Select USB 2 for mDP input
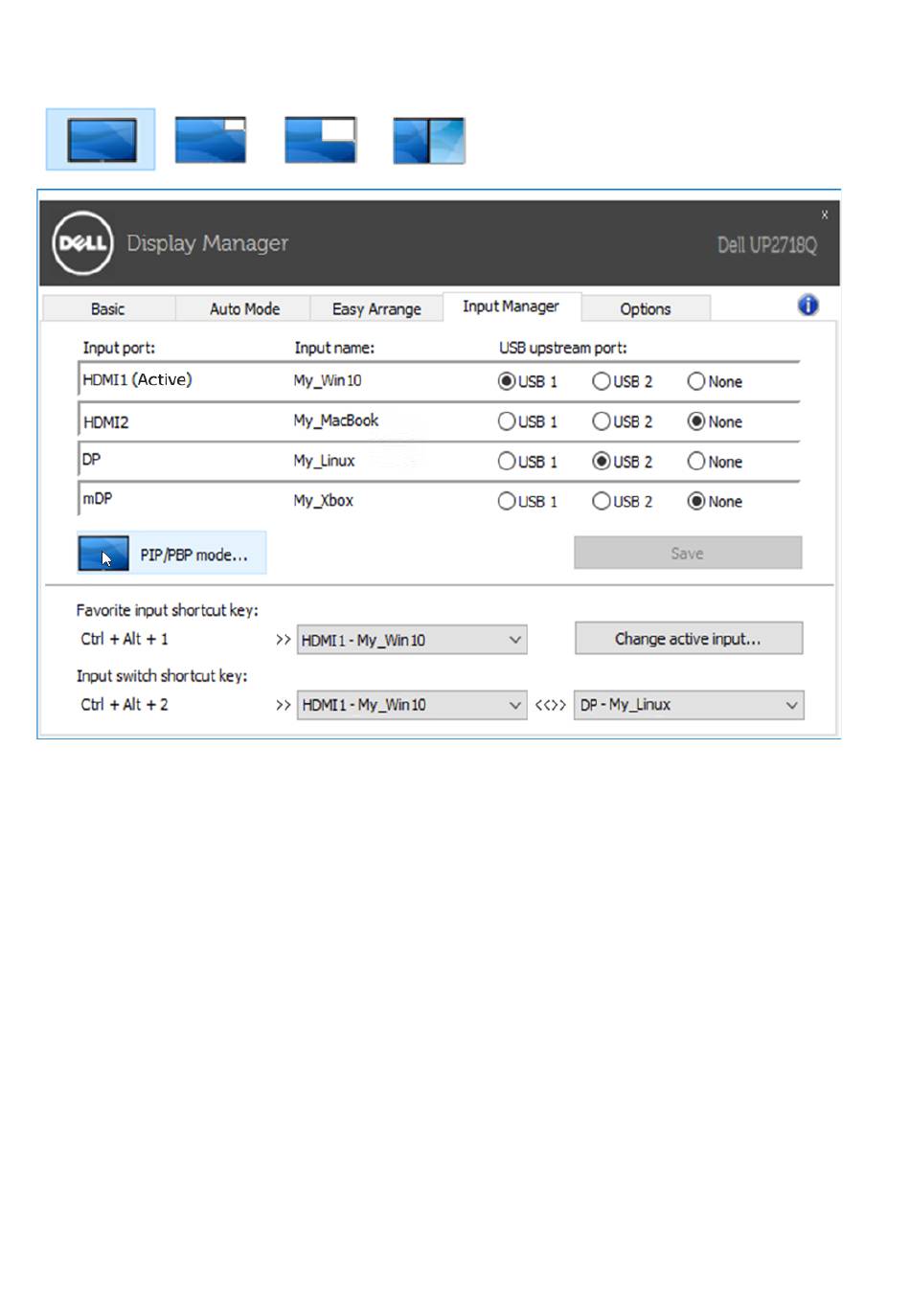Viewport: 910px width, 1316px height. click(601, 501)
